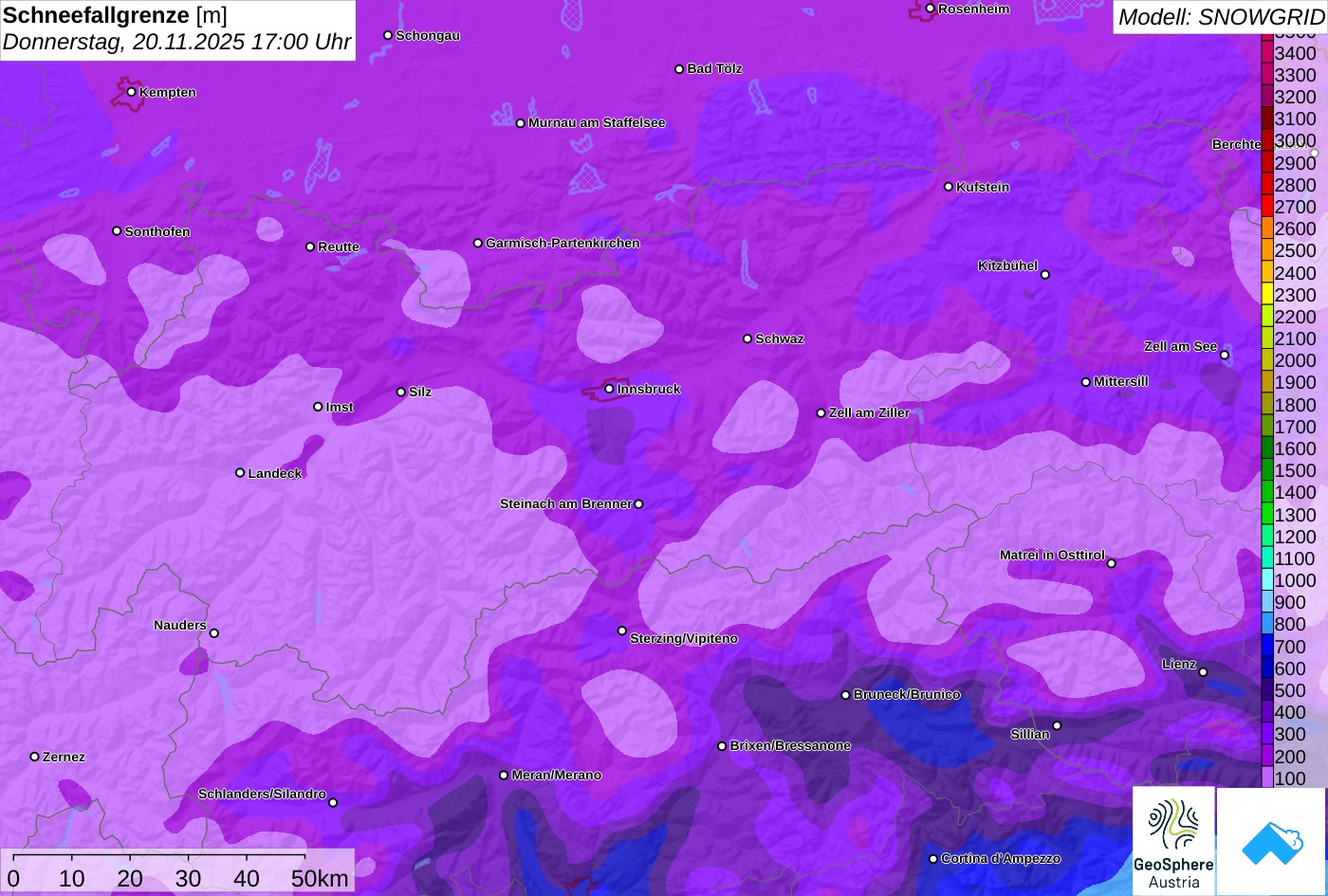Click the Silz location dot

tap(400, 392)
